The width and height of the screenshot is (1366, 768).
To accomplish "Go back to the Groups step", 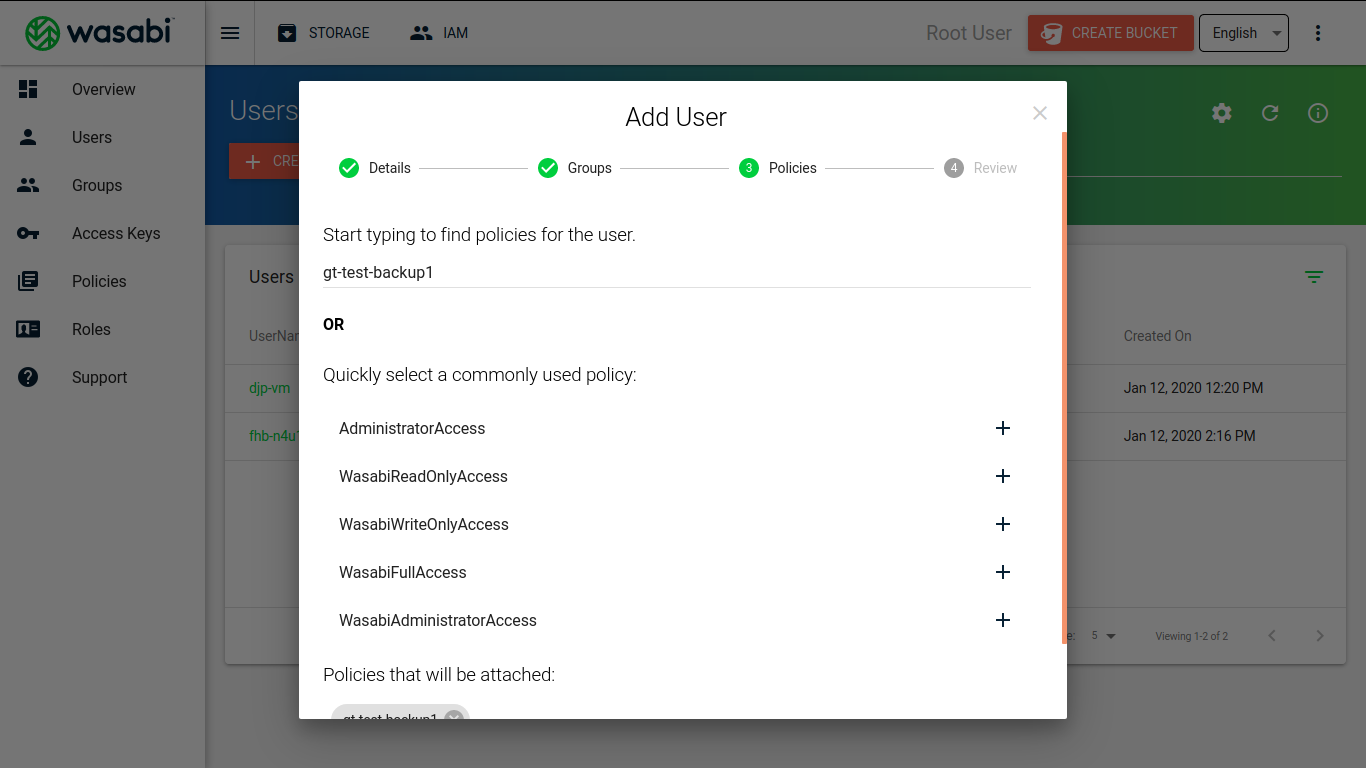I will point(575,168).
